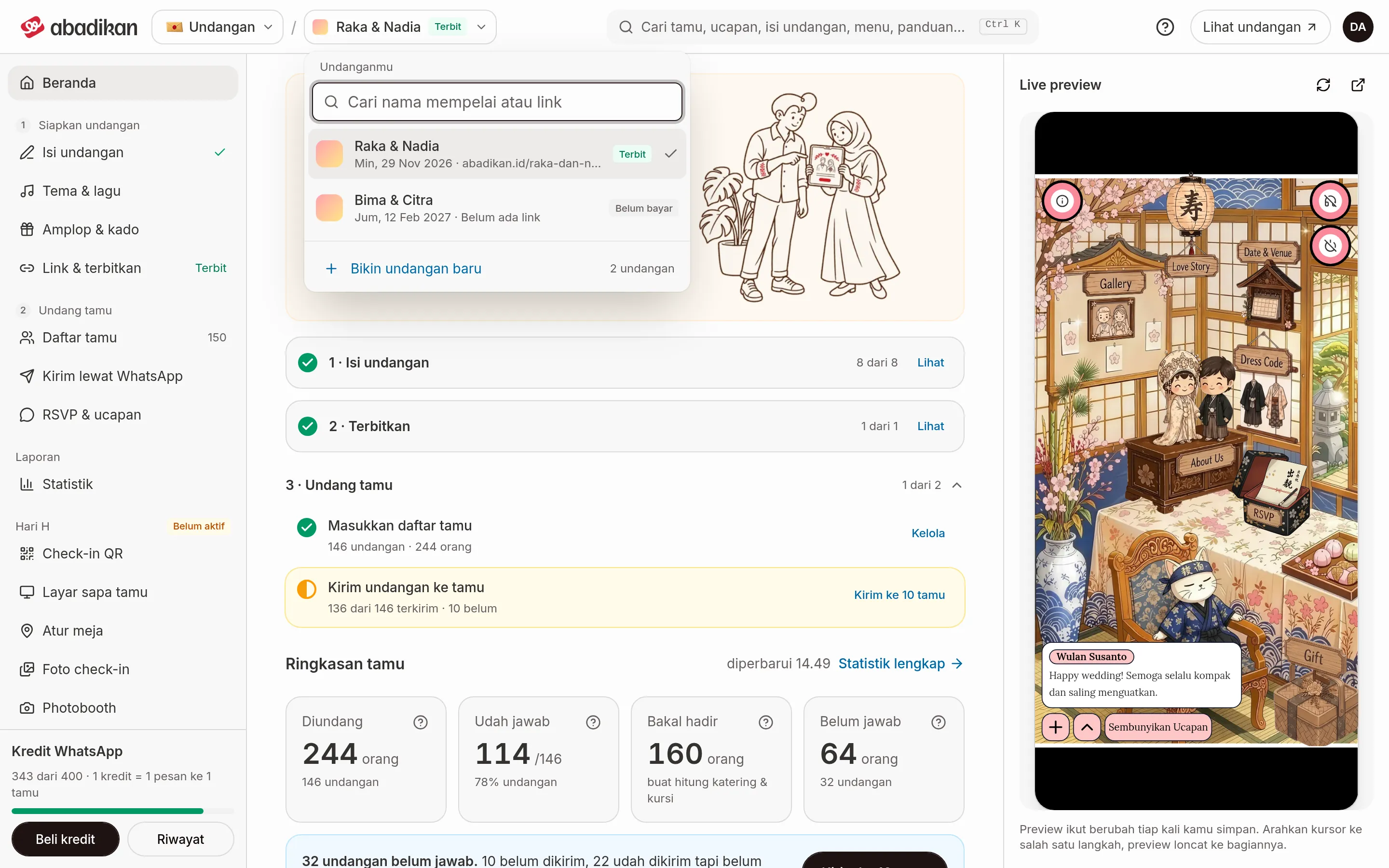Click the question icon on Belum jawab card

pos(939,722)
